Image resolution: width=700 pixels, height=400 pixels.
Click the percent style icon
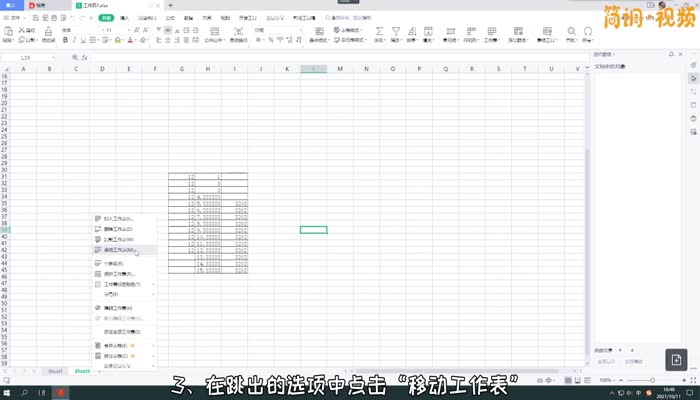click(x=271, y=40)
